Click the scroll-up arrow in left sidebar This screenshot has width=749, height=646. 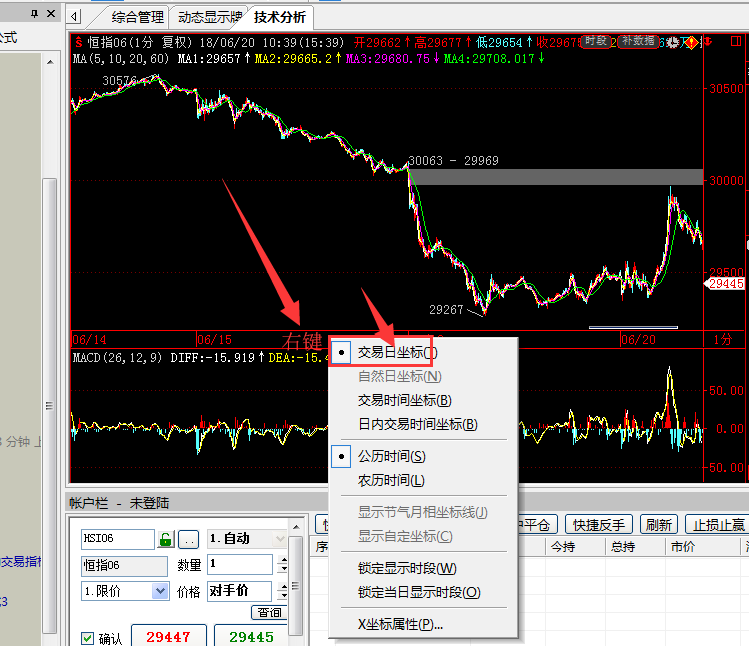click(x=50, y=62)
